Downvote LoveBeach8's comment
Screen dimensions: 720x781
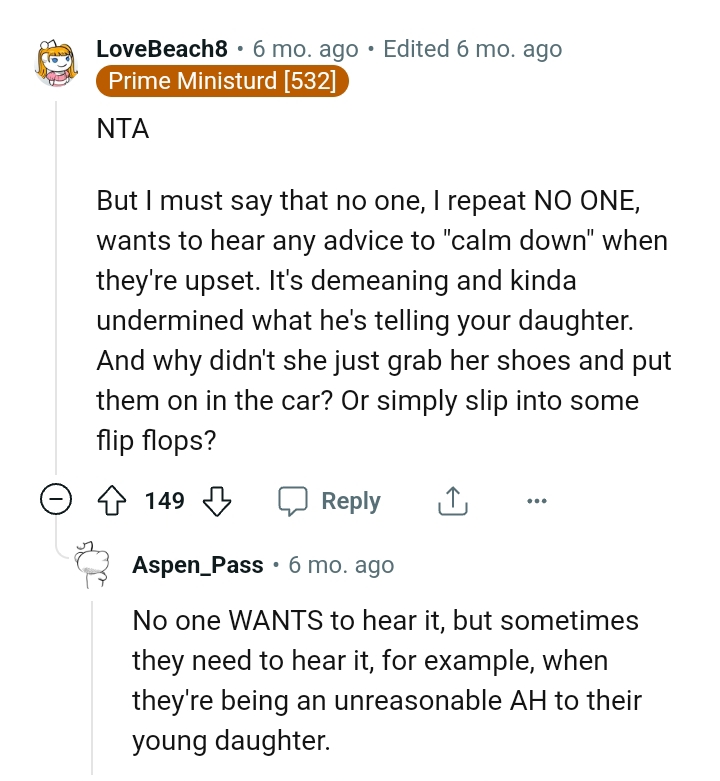click(218, 501)
